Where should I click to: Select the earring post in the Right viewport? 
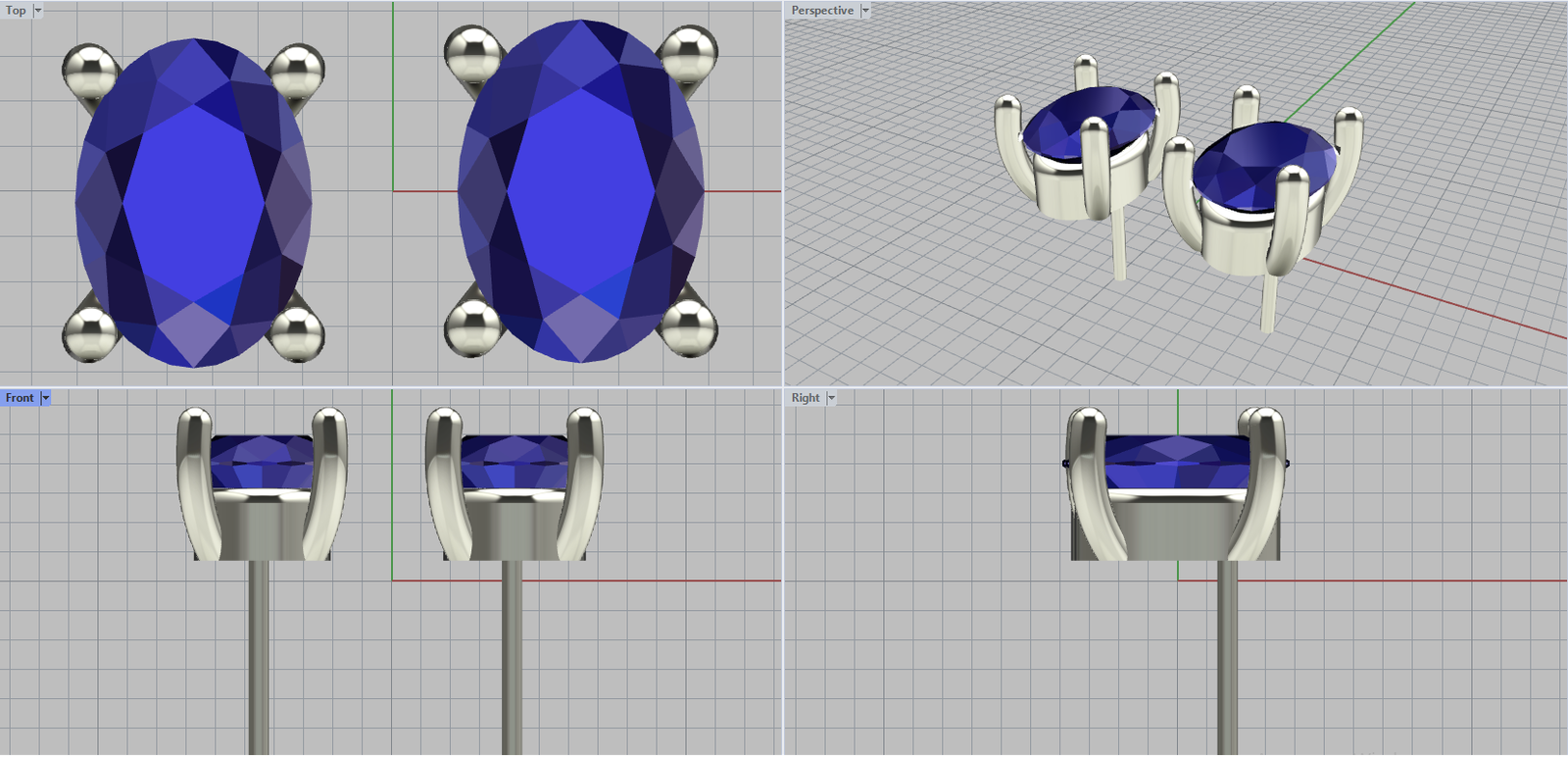(1227, 657)
